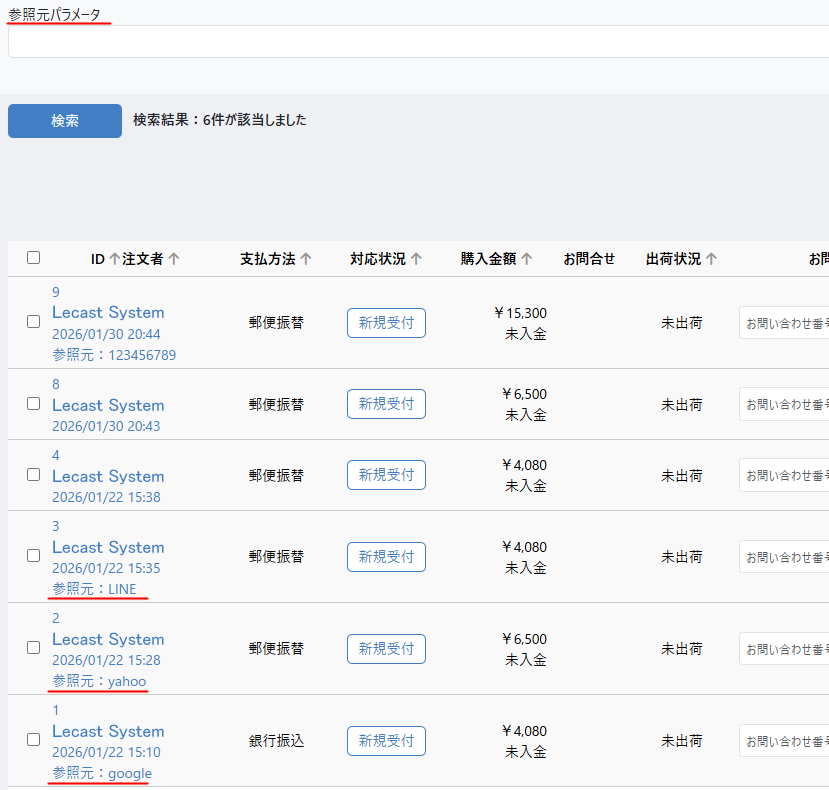
Task: Click the inquiry number field for order 4
Action: coord(784,475)
